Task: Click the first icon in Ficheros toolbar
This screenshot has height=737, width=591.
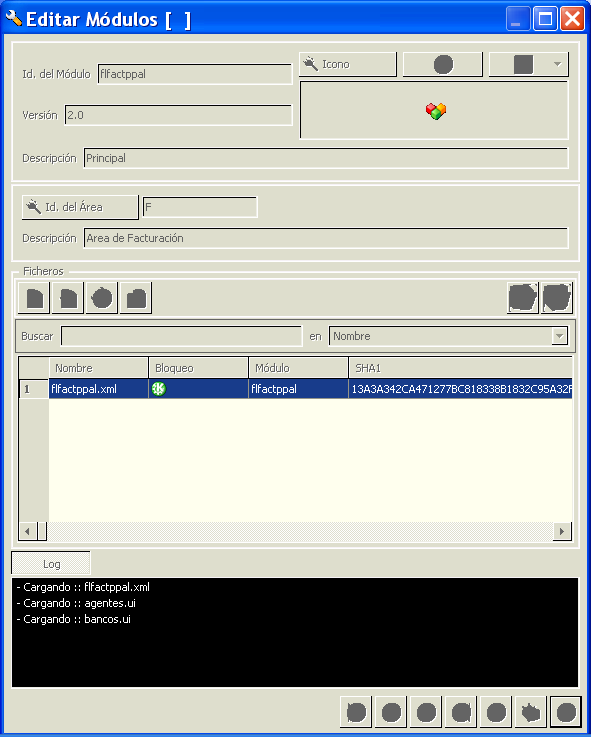Action: pyautogui.click(x=34, y=298)
